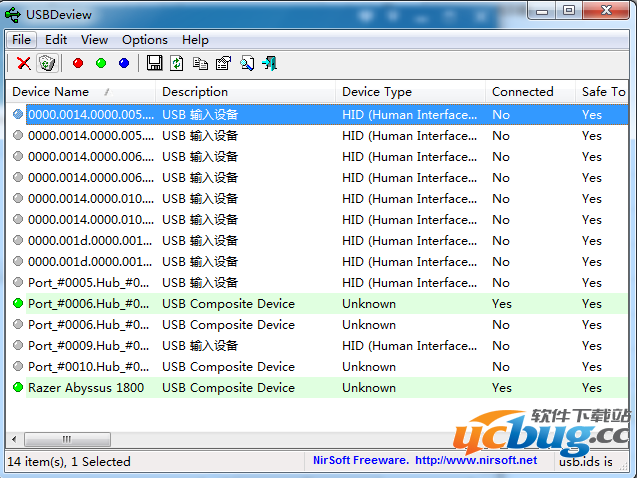The width and height of the screenshot is (637, 478).
Task: Click gray status dot of Port_#0010.Hub row
Action: (x=18, y=366)
